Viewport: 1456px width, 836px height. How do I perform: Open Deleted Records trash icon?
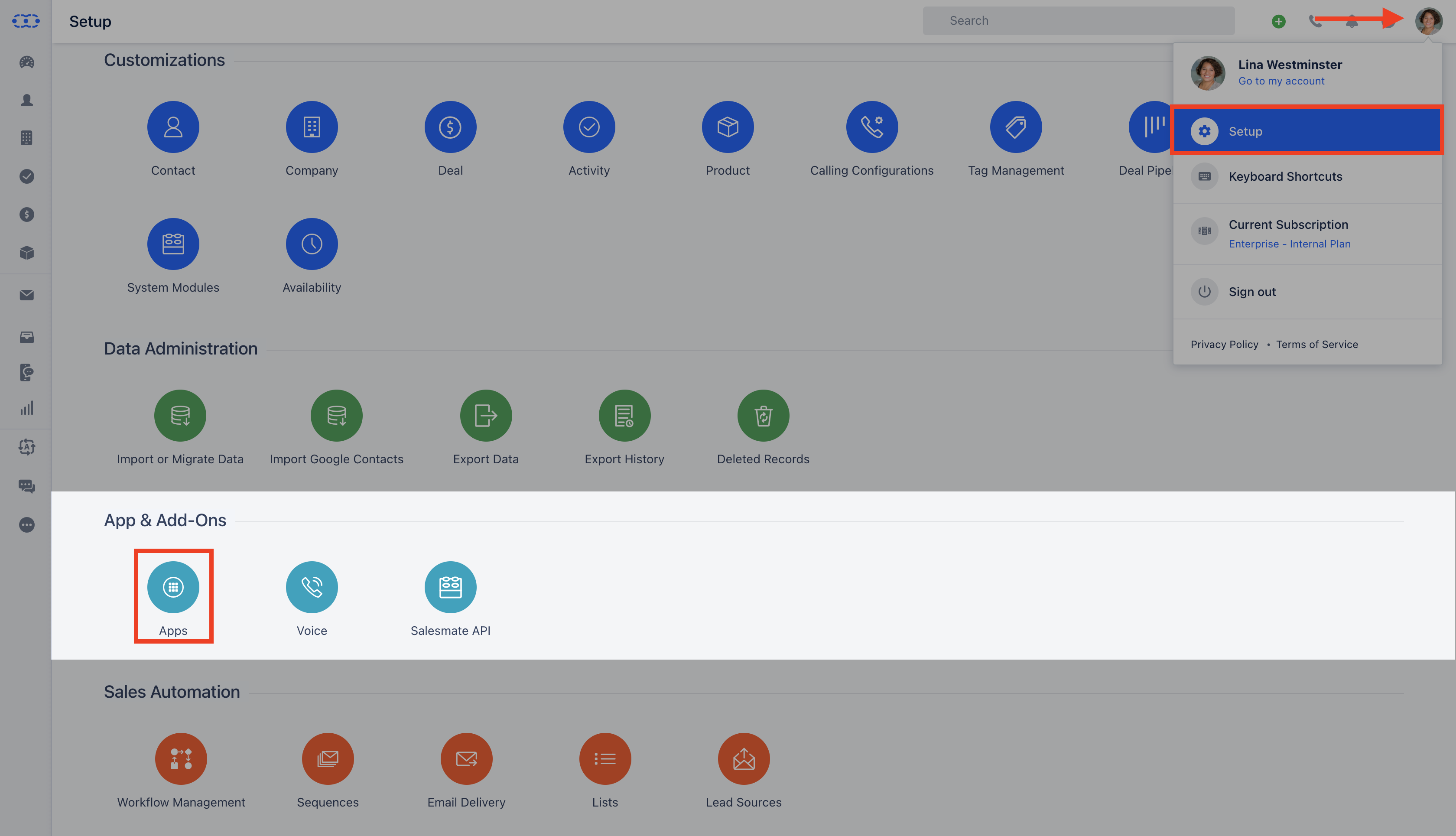763,415
